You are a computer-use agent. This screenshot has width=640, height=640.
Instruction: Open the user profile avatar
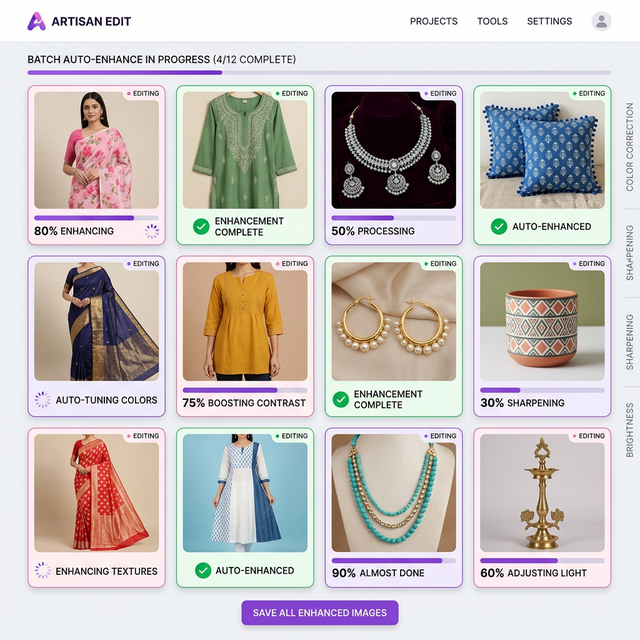(x=601, y=21)
